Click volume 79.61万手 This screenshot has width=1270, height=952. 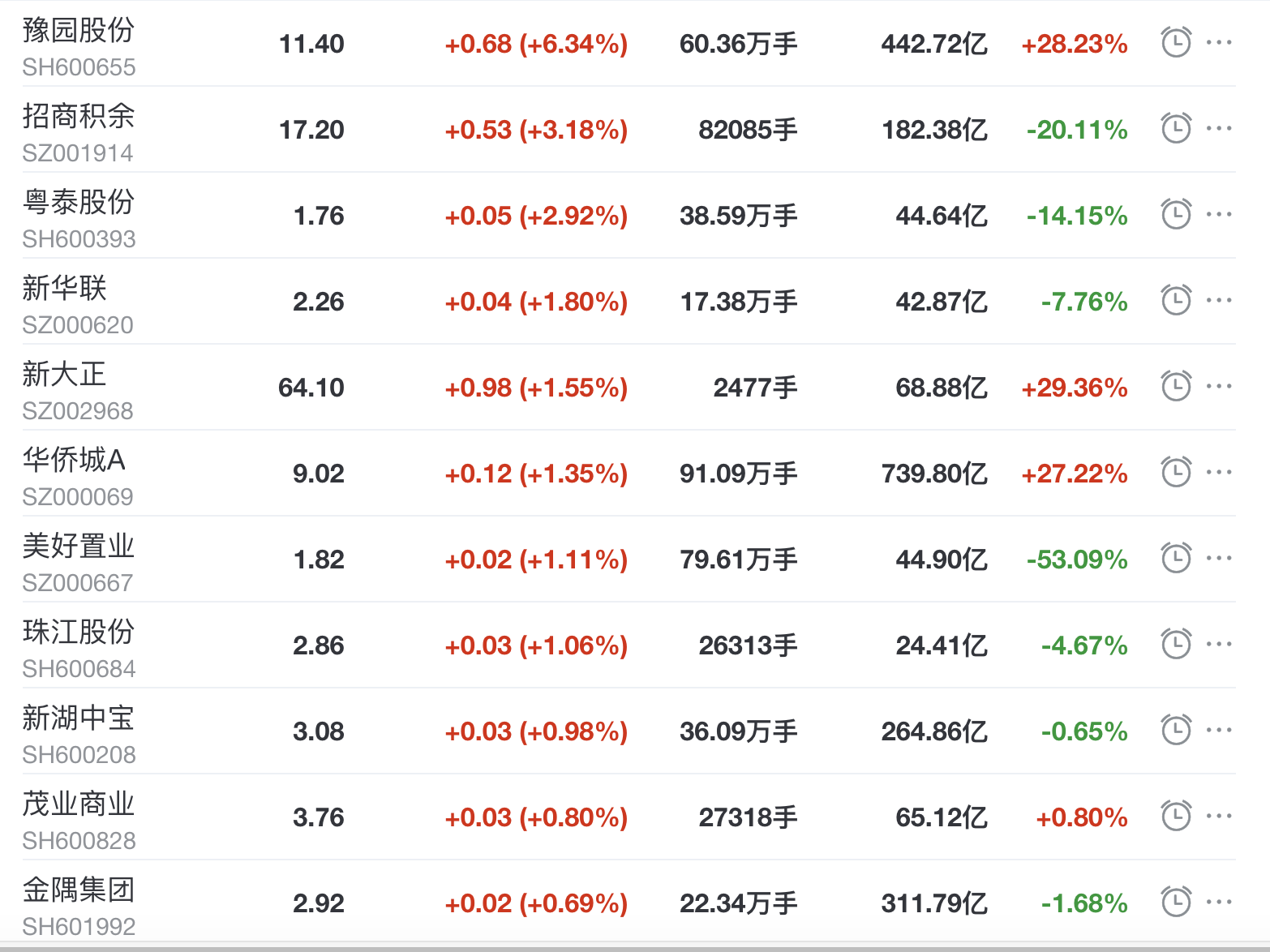pyautogui.click(x=739, y=560)
